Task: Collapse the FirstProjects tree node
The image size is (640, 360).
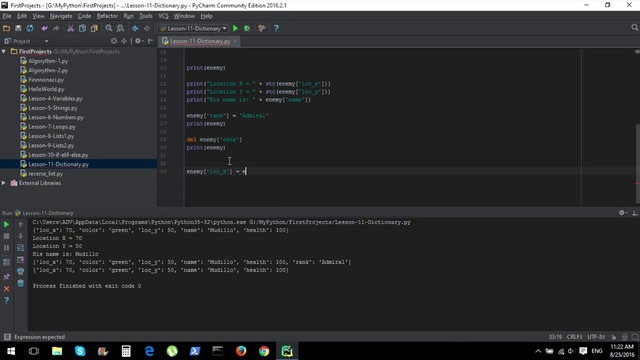Action: point(4,51)
